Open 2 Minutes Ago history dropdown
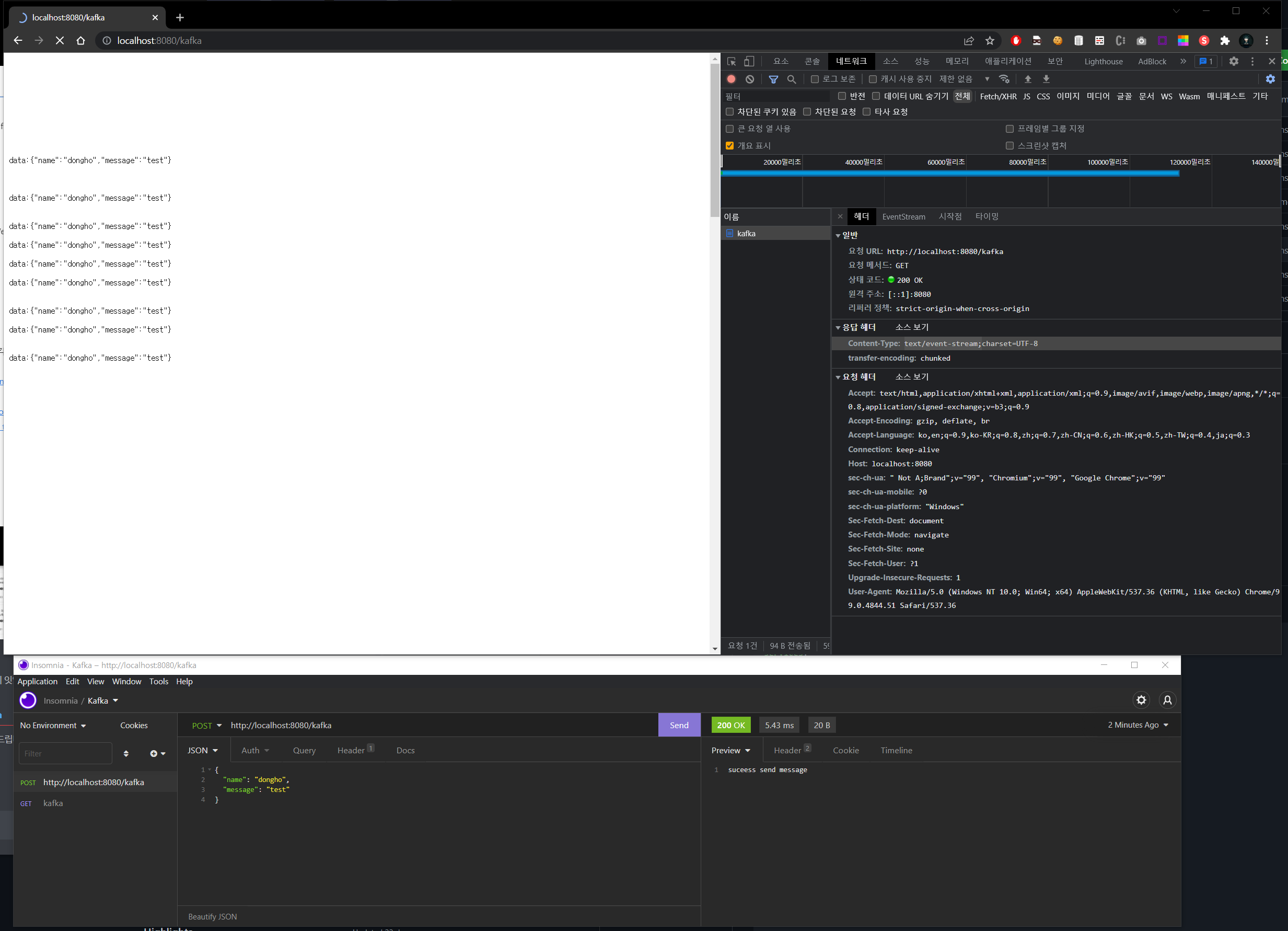Image resolution: width=1288 pixels, height=931 pixels. click(1138, 725)
